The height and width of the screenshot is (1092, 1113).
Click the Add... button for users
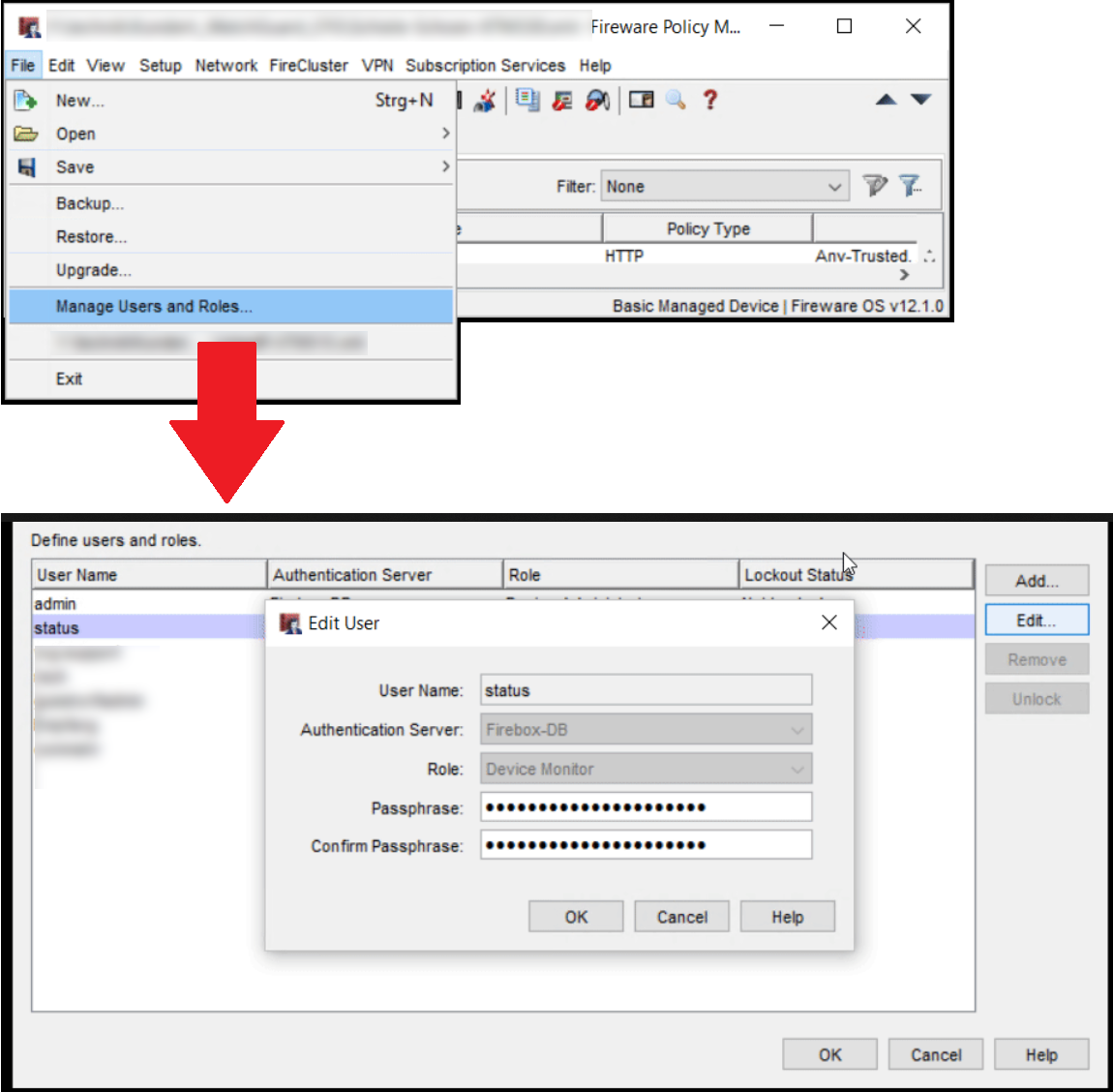pyautogui.click(x=1037, y=581)
